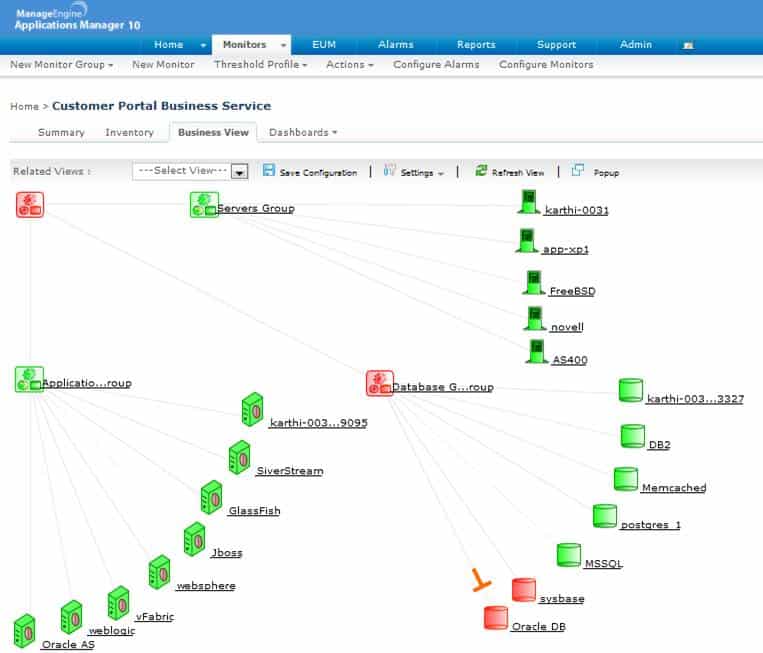Open the Memcached monitor link

(674, 488)
